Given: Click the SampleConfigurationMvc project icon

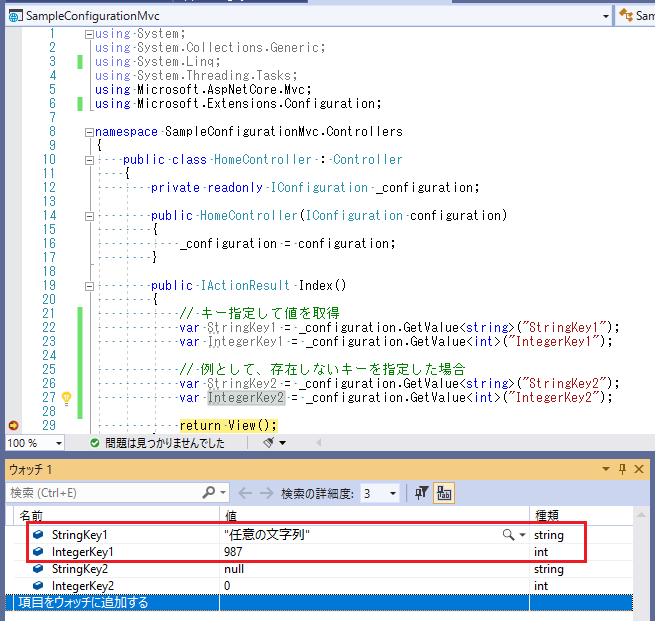Looking at the screenshot, I should [15, 16].
